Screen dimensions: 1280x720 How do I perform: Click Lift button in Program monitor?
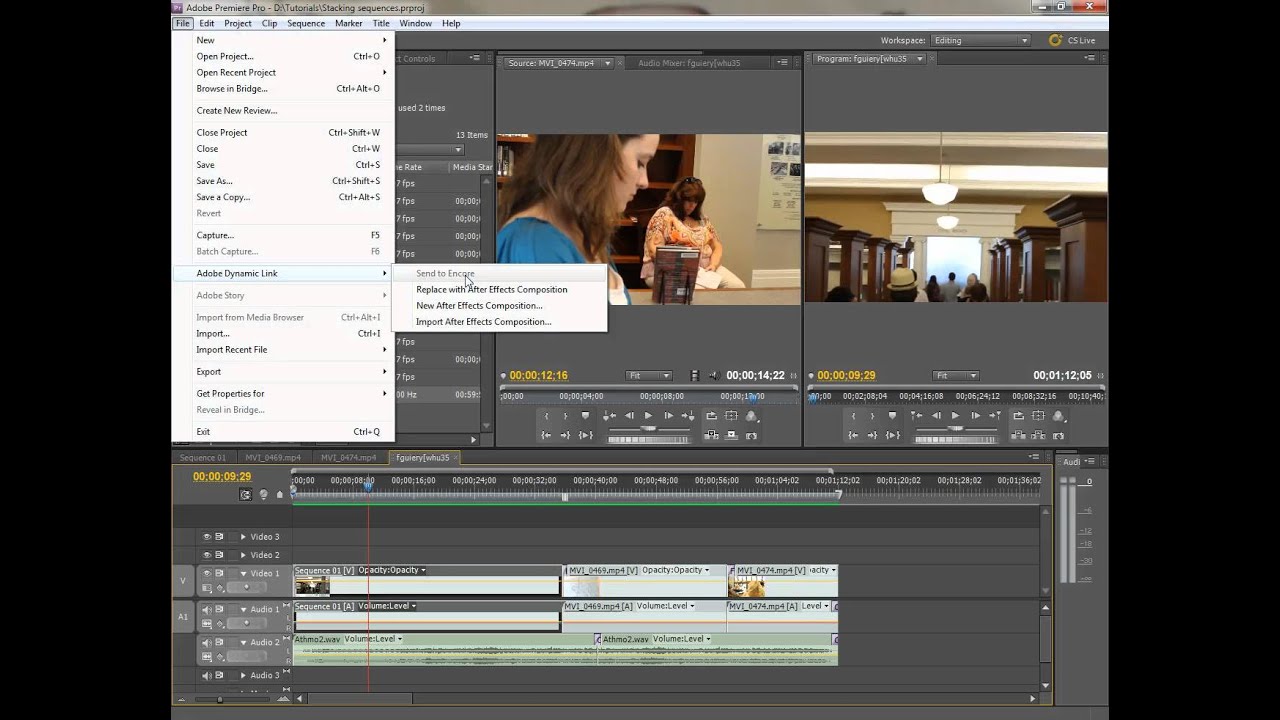tap(1018, 435)
